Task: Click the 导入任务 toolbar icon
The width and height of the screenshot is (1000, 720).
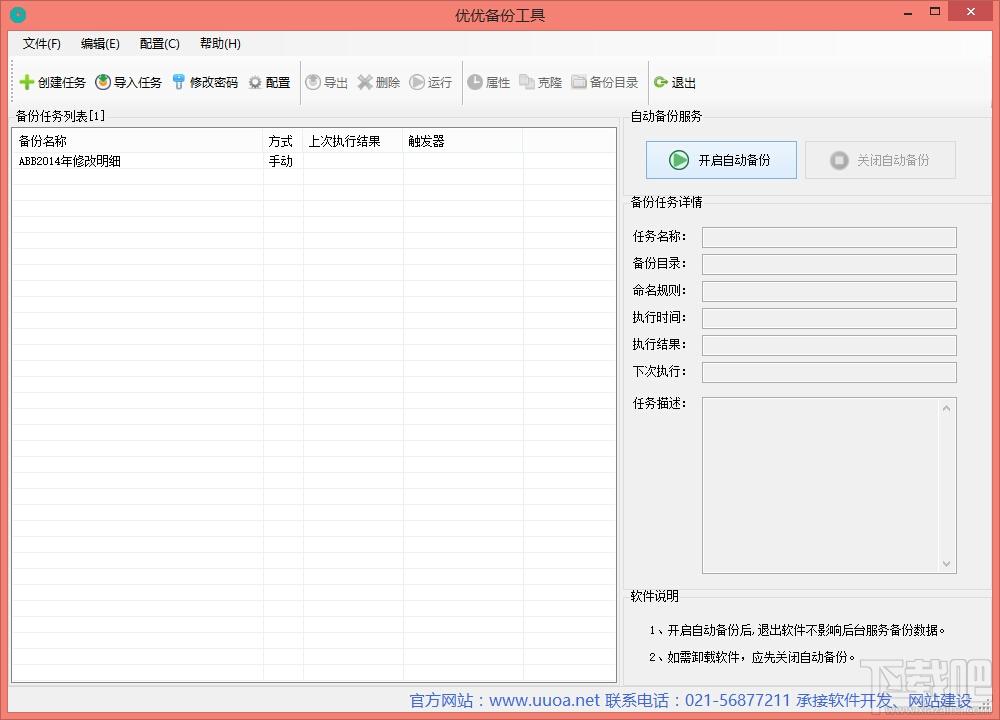Action: [x=103, y=82]
